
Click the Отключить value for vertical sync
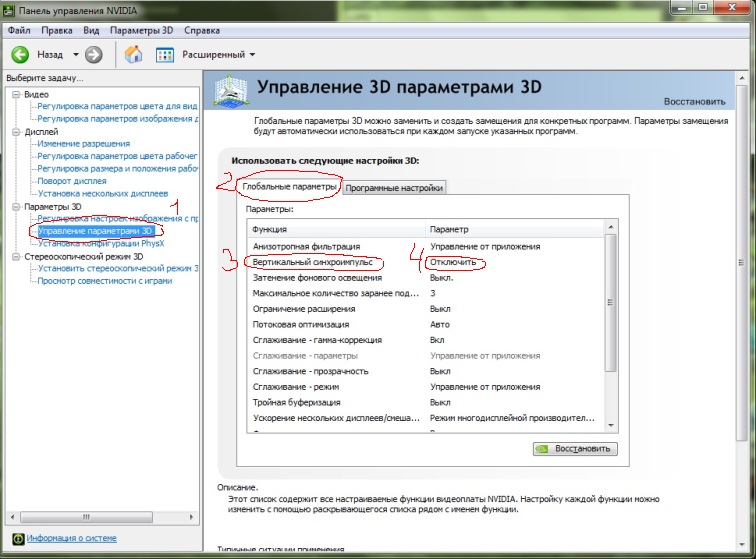453,262
